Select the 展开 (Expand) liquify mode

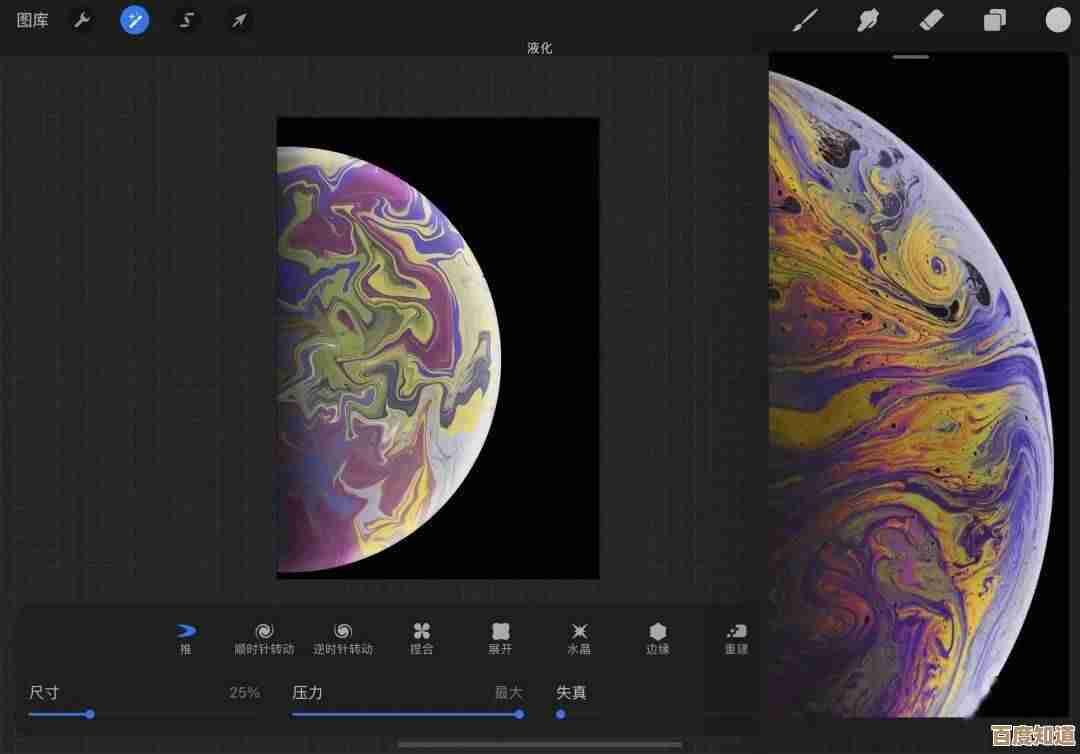pyautogui.click(x=500, y=637)
